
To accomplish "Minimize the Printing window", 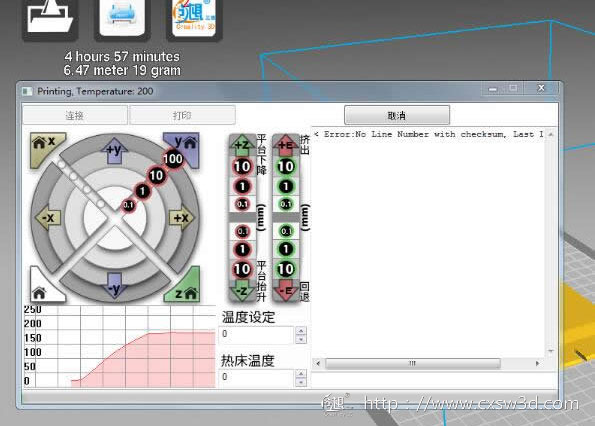I will click(493, 89).
